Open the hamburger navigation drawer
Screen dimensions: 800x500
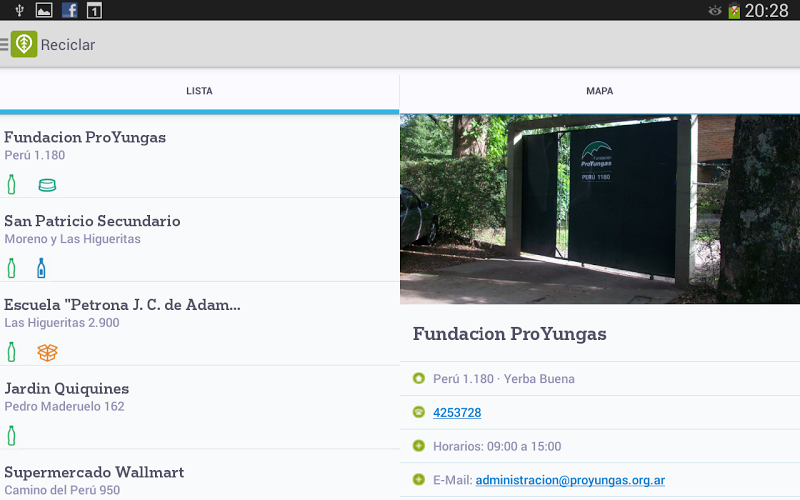pyautogui.click(x=4, y=44)
